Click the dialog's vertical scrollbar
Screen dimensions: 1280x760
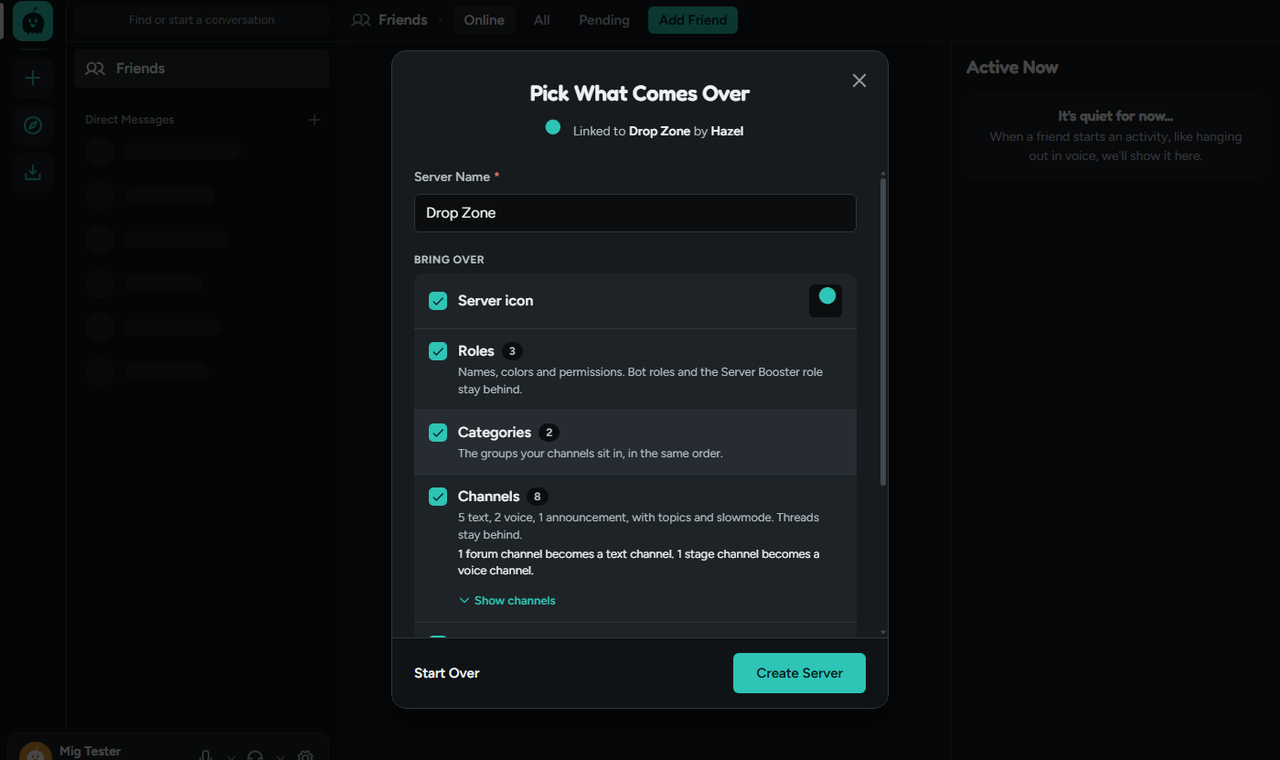(883, 332)
